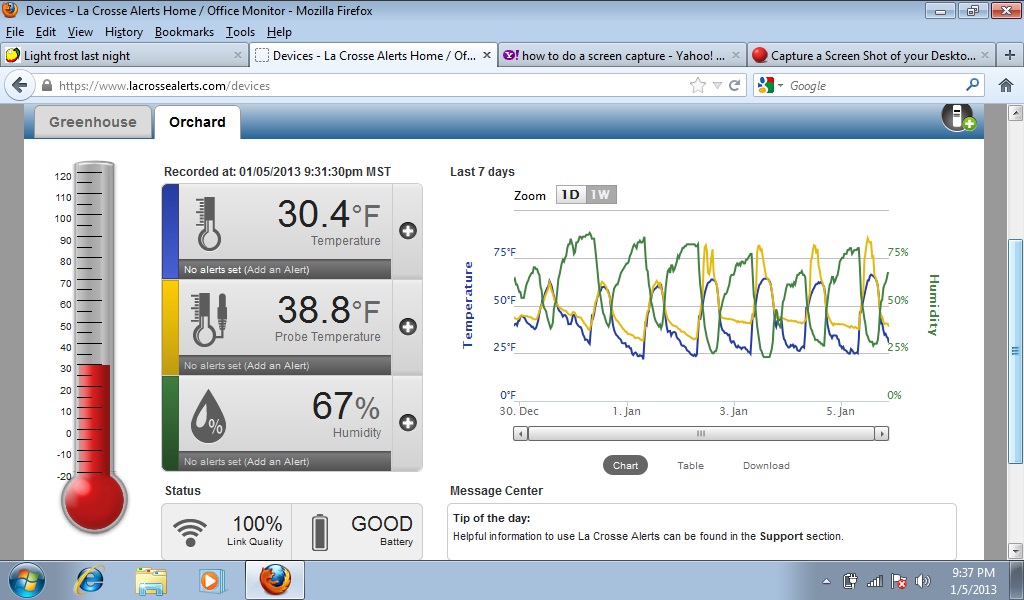Close the Devices La Crosse Alerts tab
1024x600 pixels.
(487, 55)
